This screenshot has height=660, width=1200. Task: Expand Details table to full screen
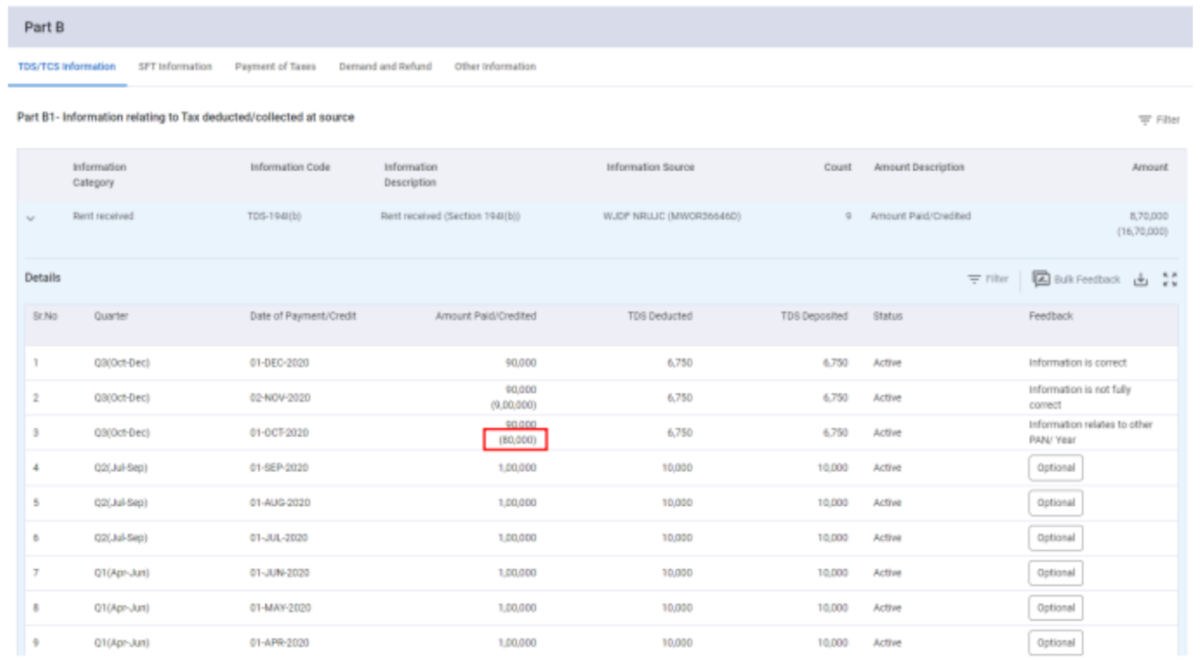(1170, 280)
